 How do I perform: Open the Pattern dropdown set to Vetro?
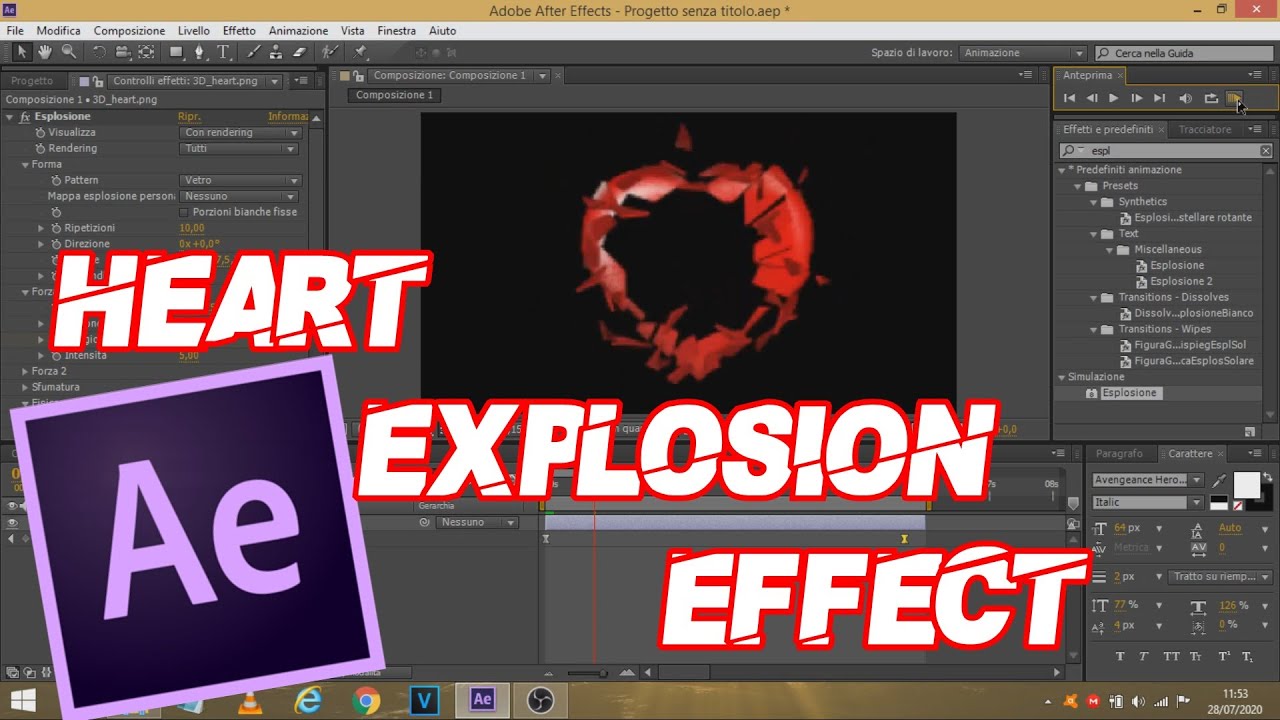click(240, 180)
